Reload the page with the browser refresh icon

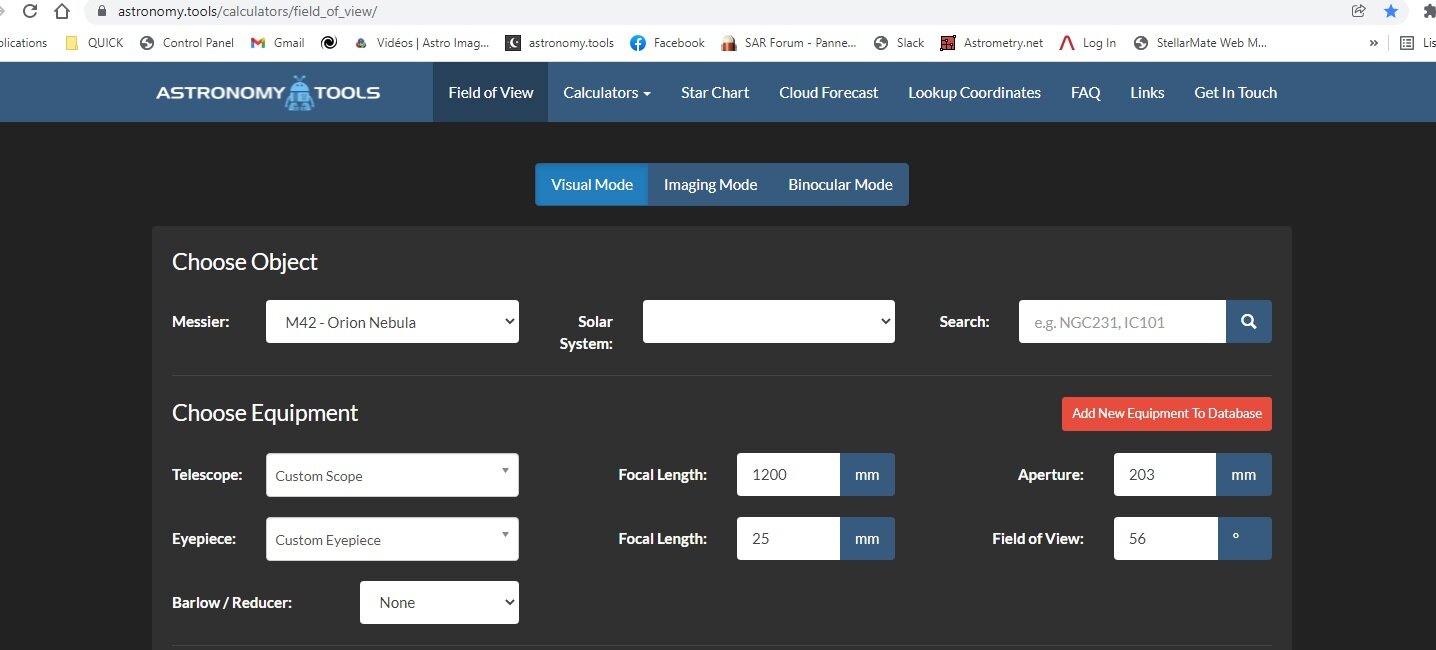30,11
